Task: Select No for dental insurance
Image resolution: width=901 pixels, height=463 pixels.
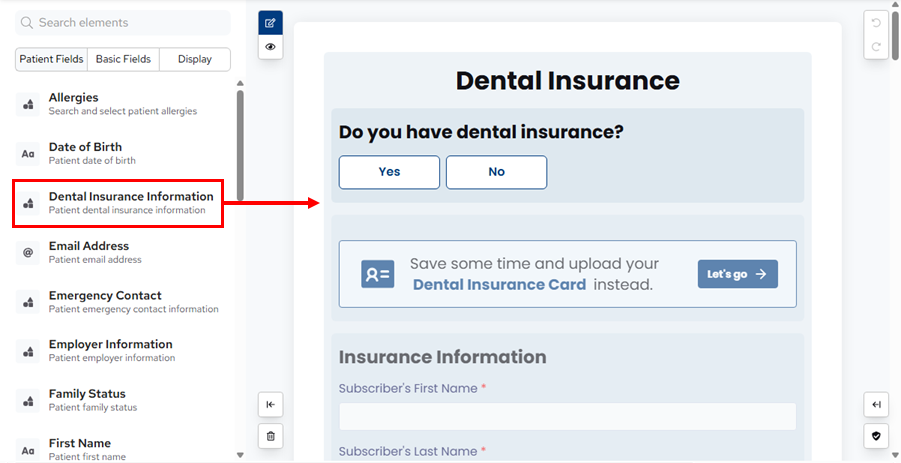Action: coord(496,172)
